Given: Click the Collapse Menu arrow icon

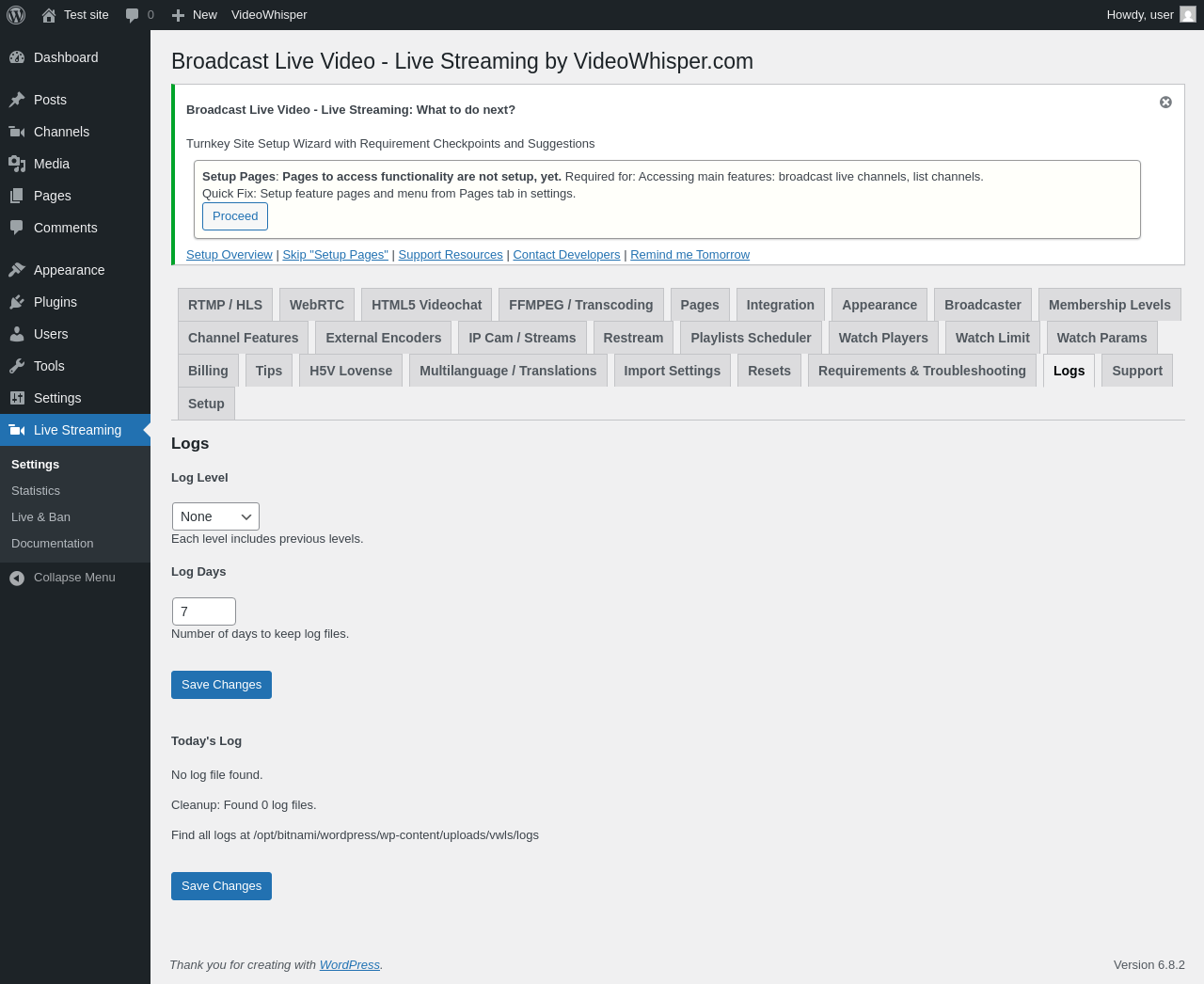Looking at the screenshot, I should click(17, 578).
